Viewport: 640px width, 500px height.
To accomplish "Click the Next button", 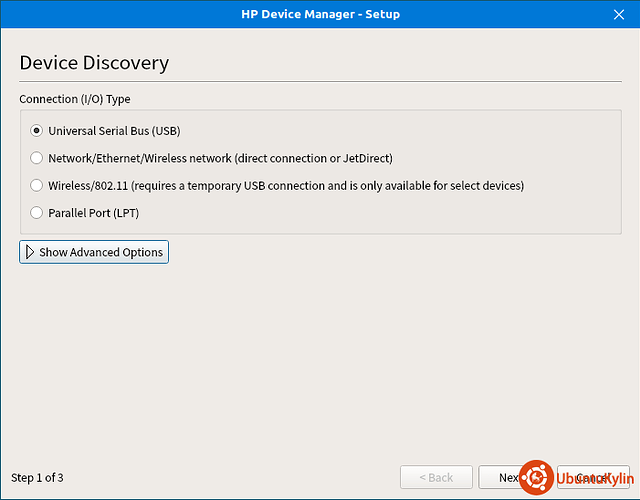I will 506,478.
